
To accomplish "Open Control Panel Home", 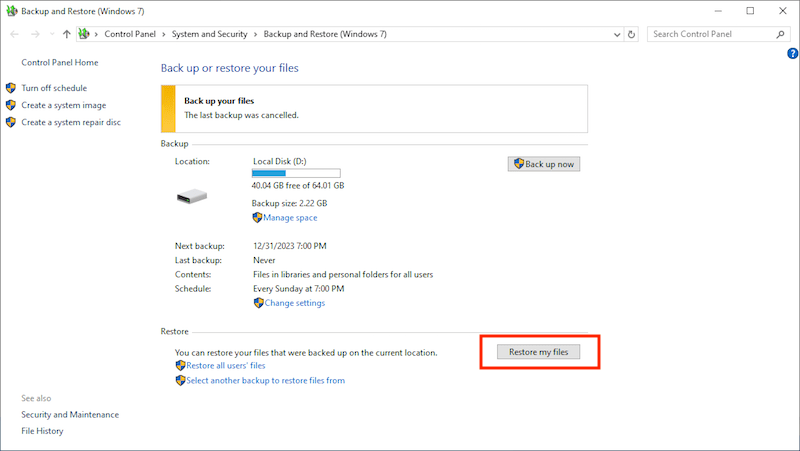I will [x=60, y=62].
